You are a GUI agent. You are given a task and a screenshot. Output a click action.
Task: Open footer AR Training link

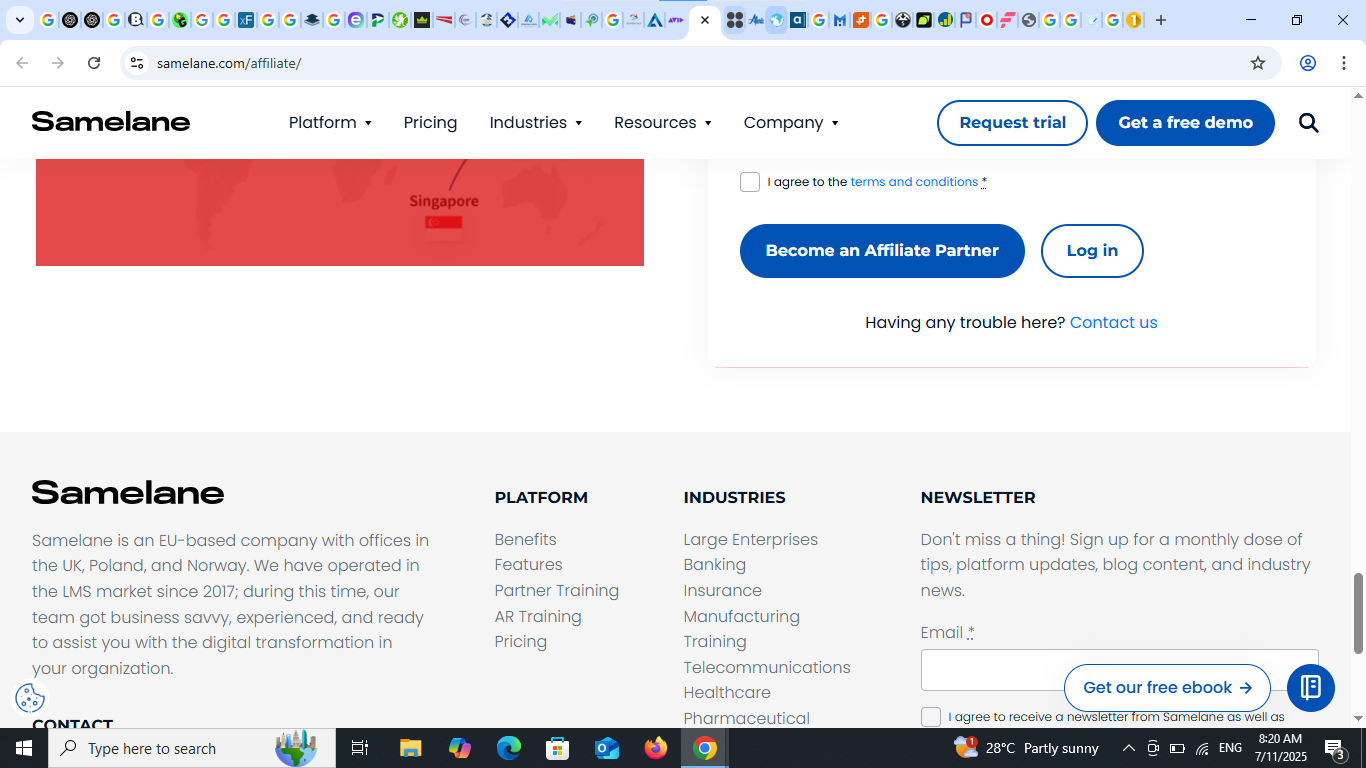pyautogui.click(x=537, y=617)
